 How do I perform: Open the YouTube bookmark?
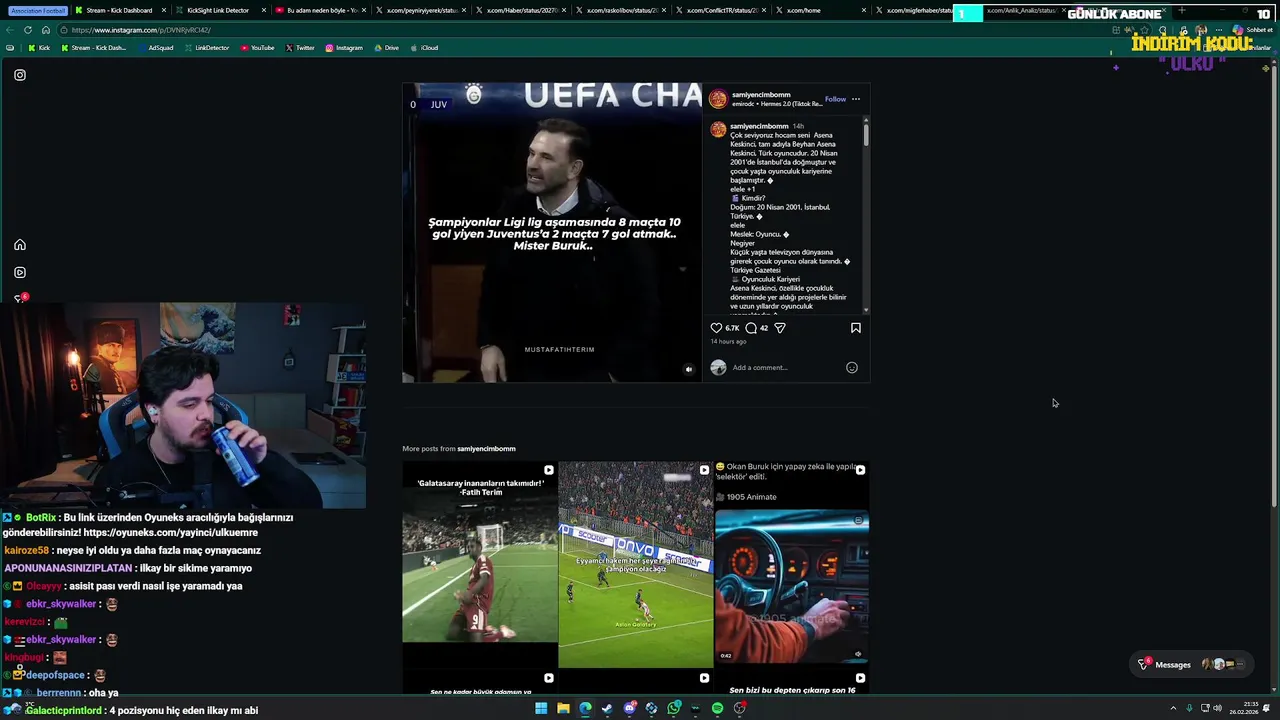point(257,48)
